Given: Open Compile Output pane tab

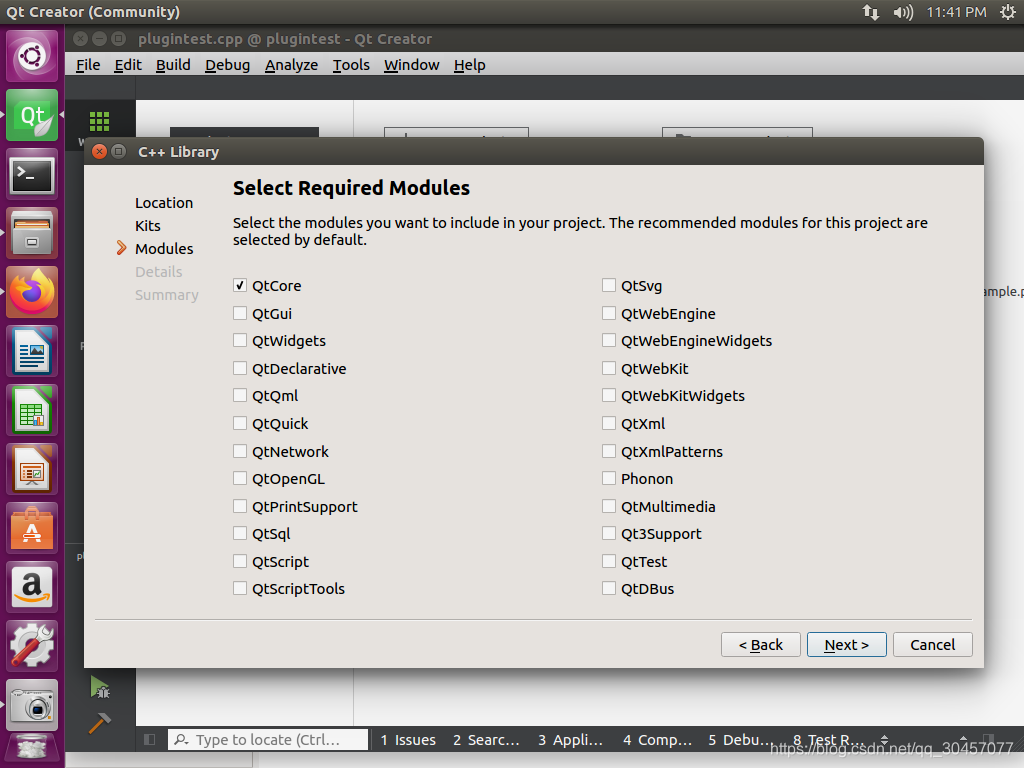Looking at the screenshot, I should [x=657, y=739].
